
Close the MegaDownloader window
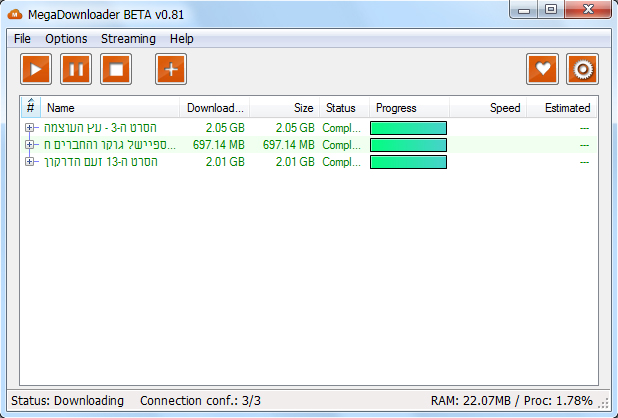coord(588,9)
